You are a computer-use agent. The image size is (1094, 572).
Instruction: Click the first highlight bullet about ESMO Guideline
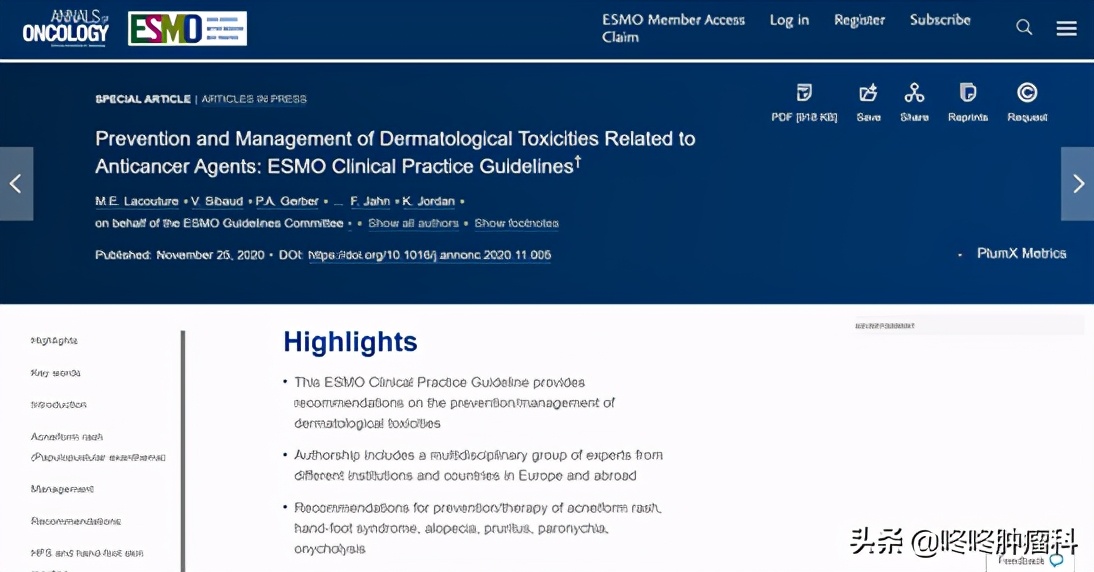tap(454, 403)
